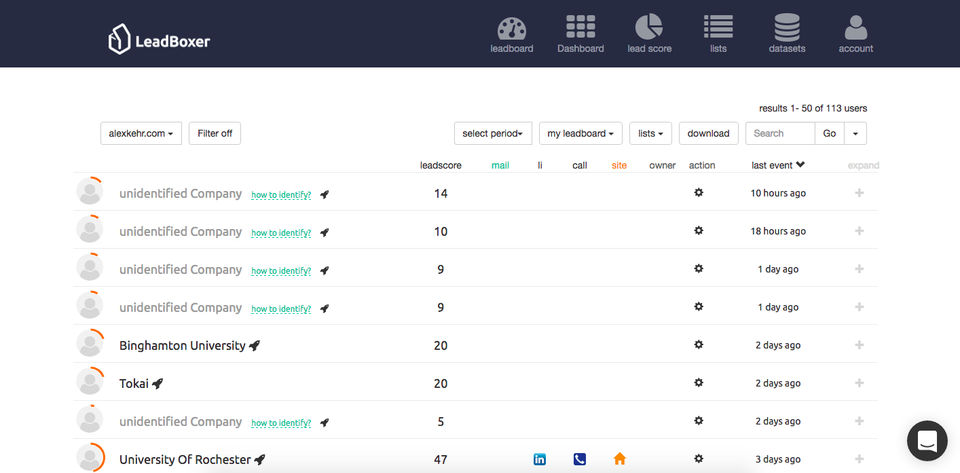Open action gear for Tokai row
960x473 pixels.
point(699,382)
